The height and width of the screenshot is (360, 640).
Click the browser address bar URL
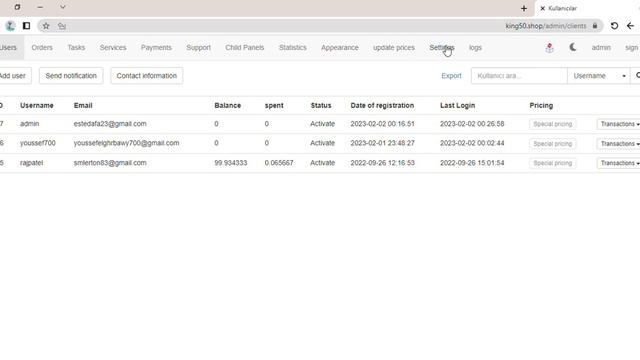546,26
